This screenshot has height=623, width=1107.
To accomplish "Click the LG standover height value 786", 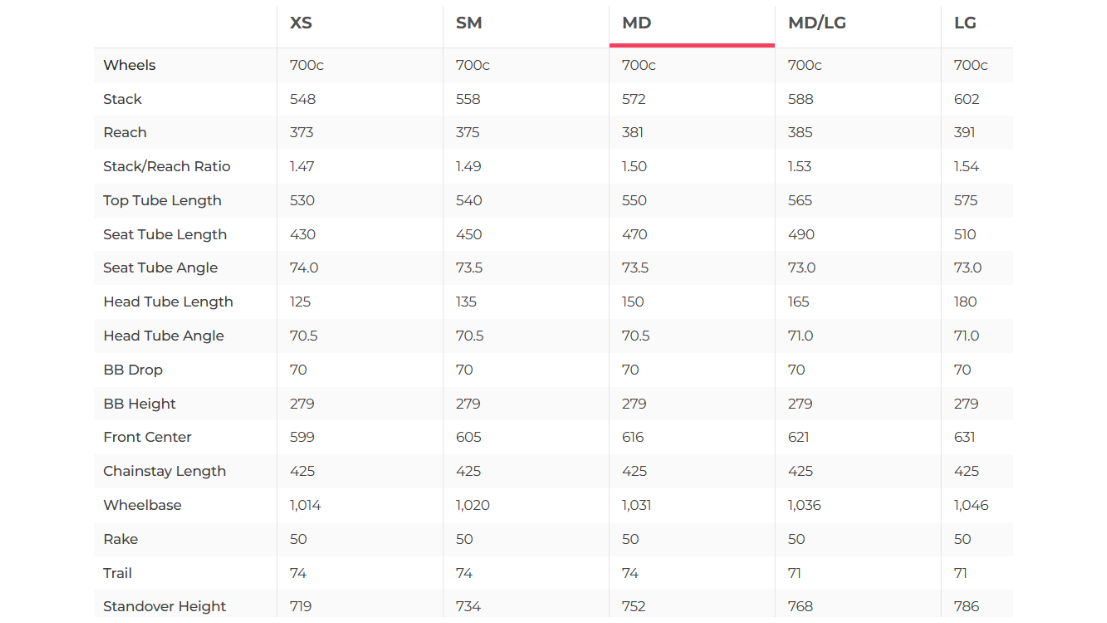I will tap(967, 606).
